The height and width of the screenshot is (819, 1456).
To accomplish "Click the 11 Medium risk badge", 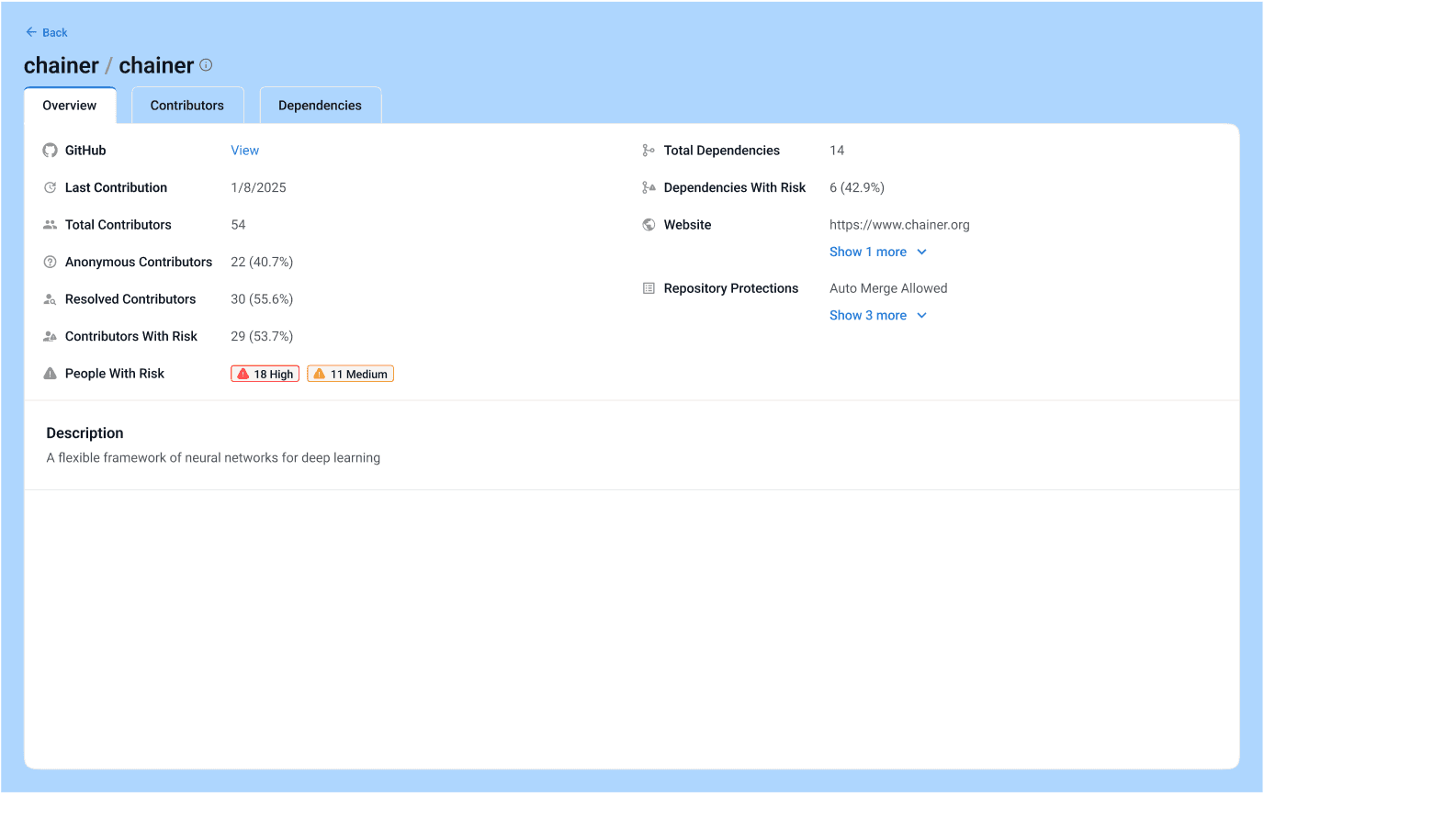I will (x=350, y=374).
